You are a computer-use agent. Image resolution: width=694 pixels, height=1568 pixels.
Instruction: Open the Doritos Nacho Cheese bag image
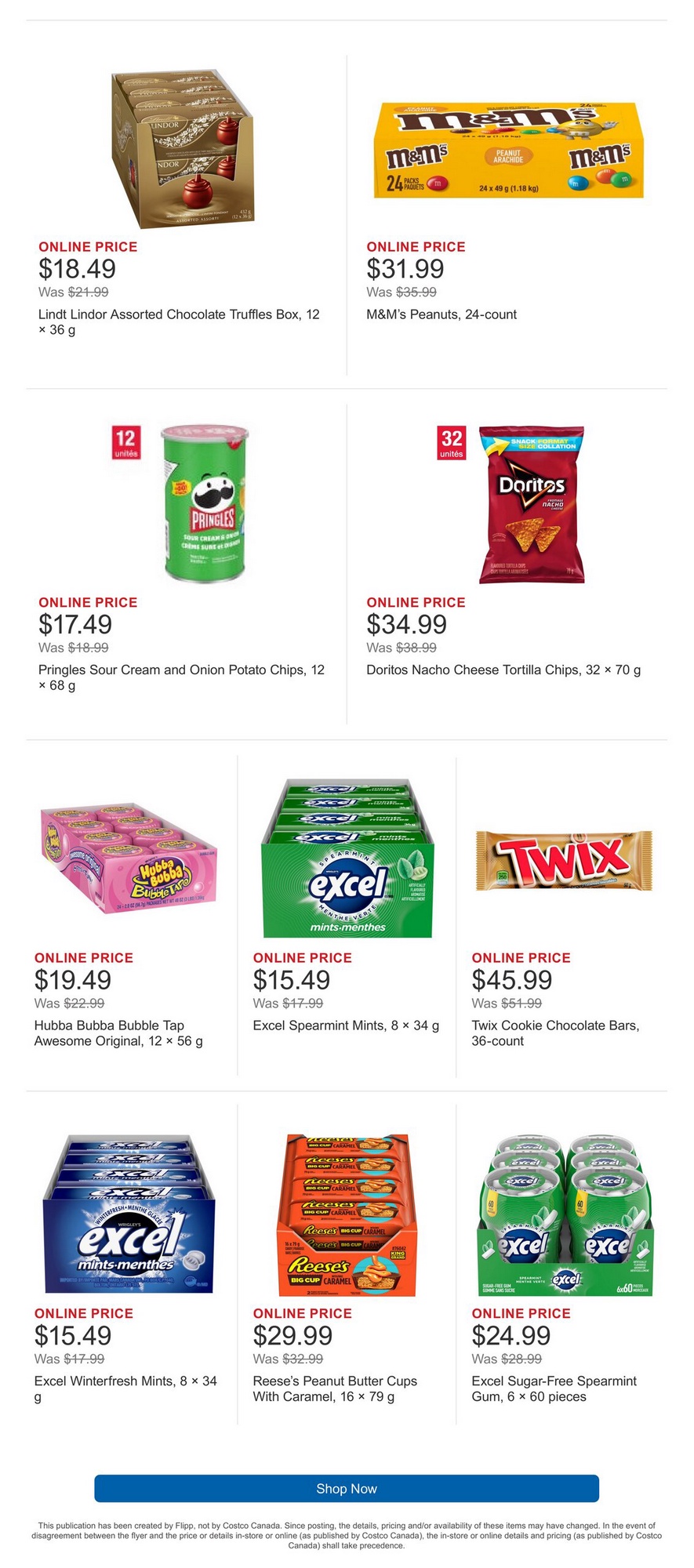tap(532, 504)
